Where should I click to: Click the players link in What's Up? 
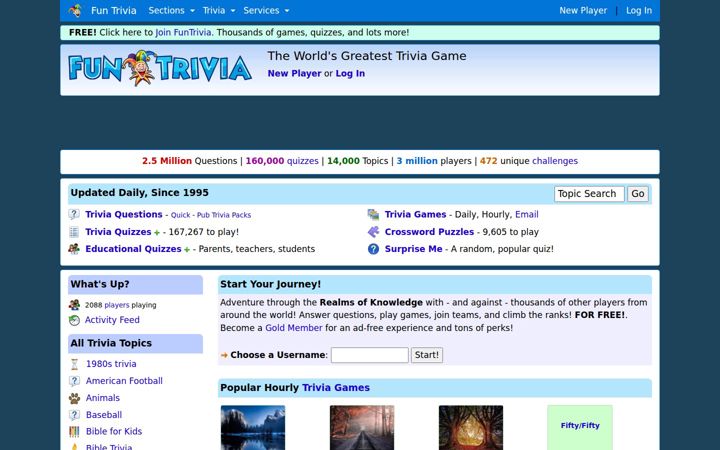click(117, 305)
